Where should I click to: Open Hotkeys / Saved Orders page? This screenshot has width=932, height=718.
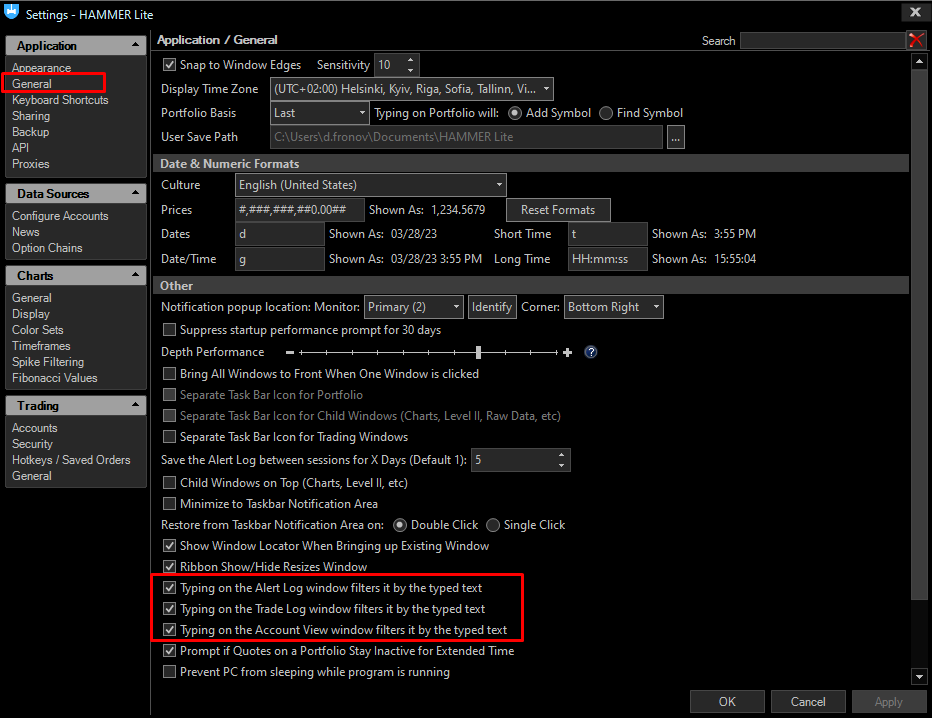[71, 460]
